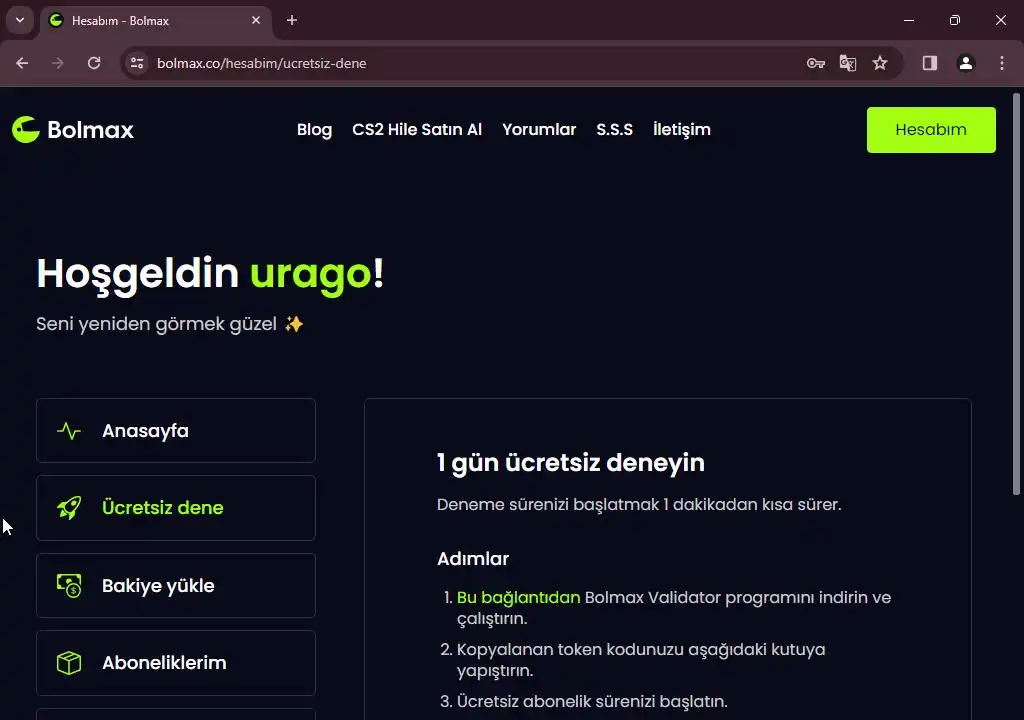Click the translate page icon
1024x720 pixels.
tap(848, 63)
